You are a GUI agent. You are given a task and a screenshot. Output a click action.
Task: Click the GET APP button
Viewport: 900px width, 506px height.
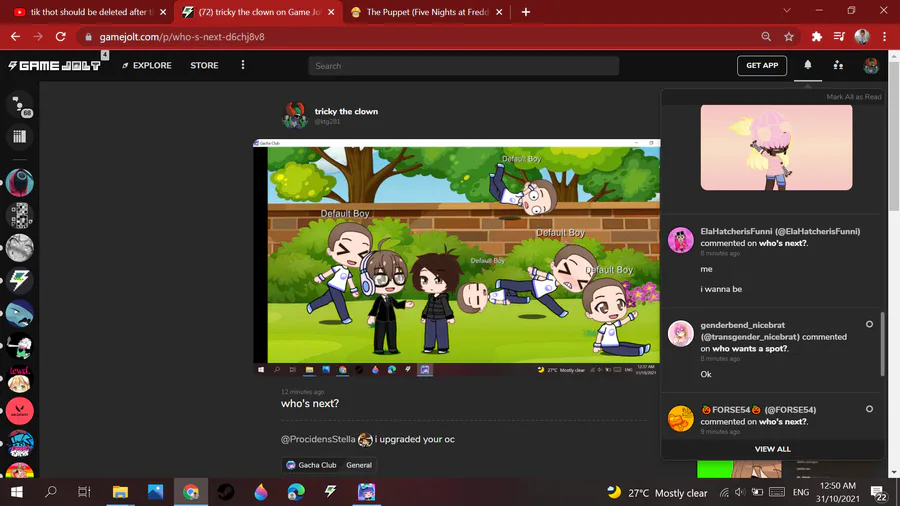[x=762, y=65]
